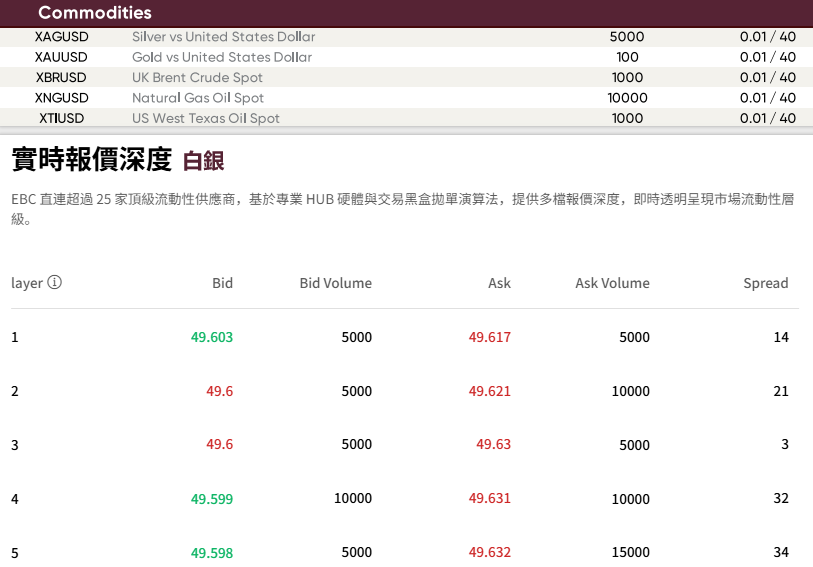Click the Commodities section header
Screen dimensions: 813x567
(95, 13)
